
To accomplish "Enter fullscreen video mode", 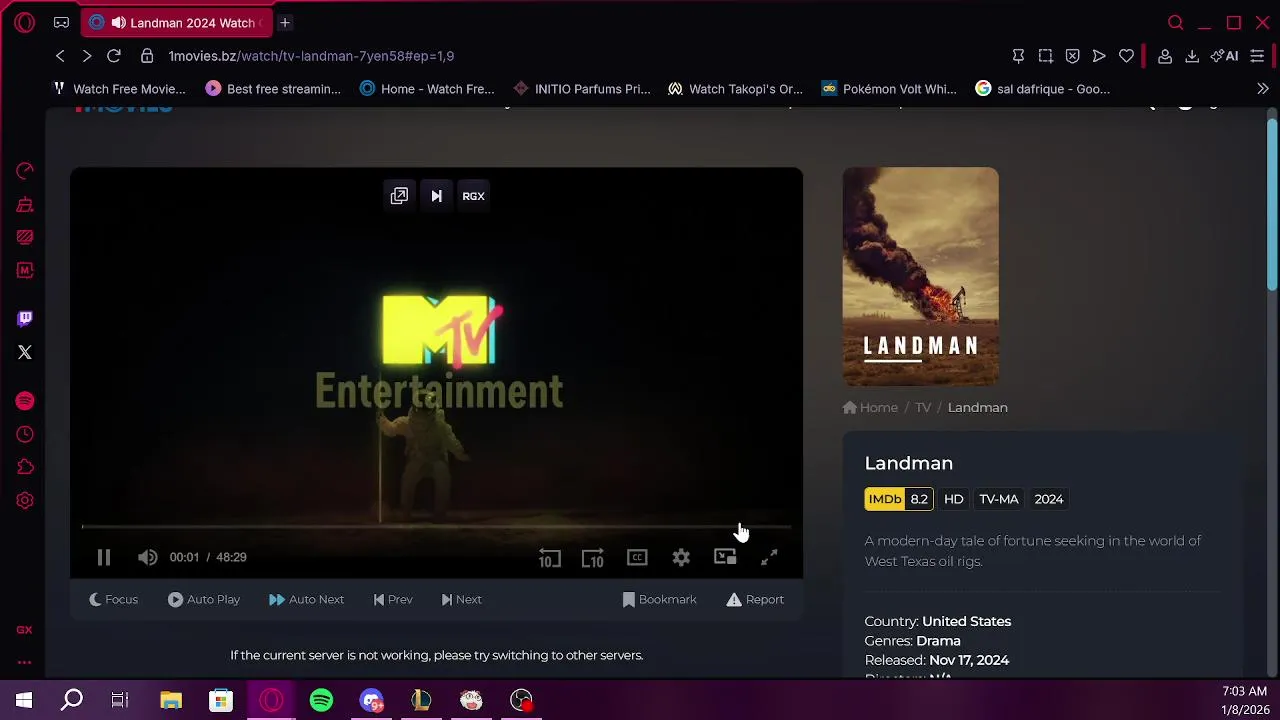I will [x=769, y=558].
